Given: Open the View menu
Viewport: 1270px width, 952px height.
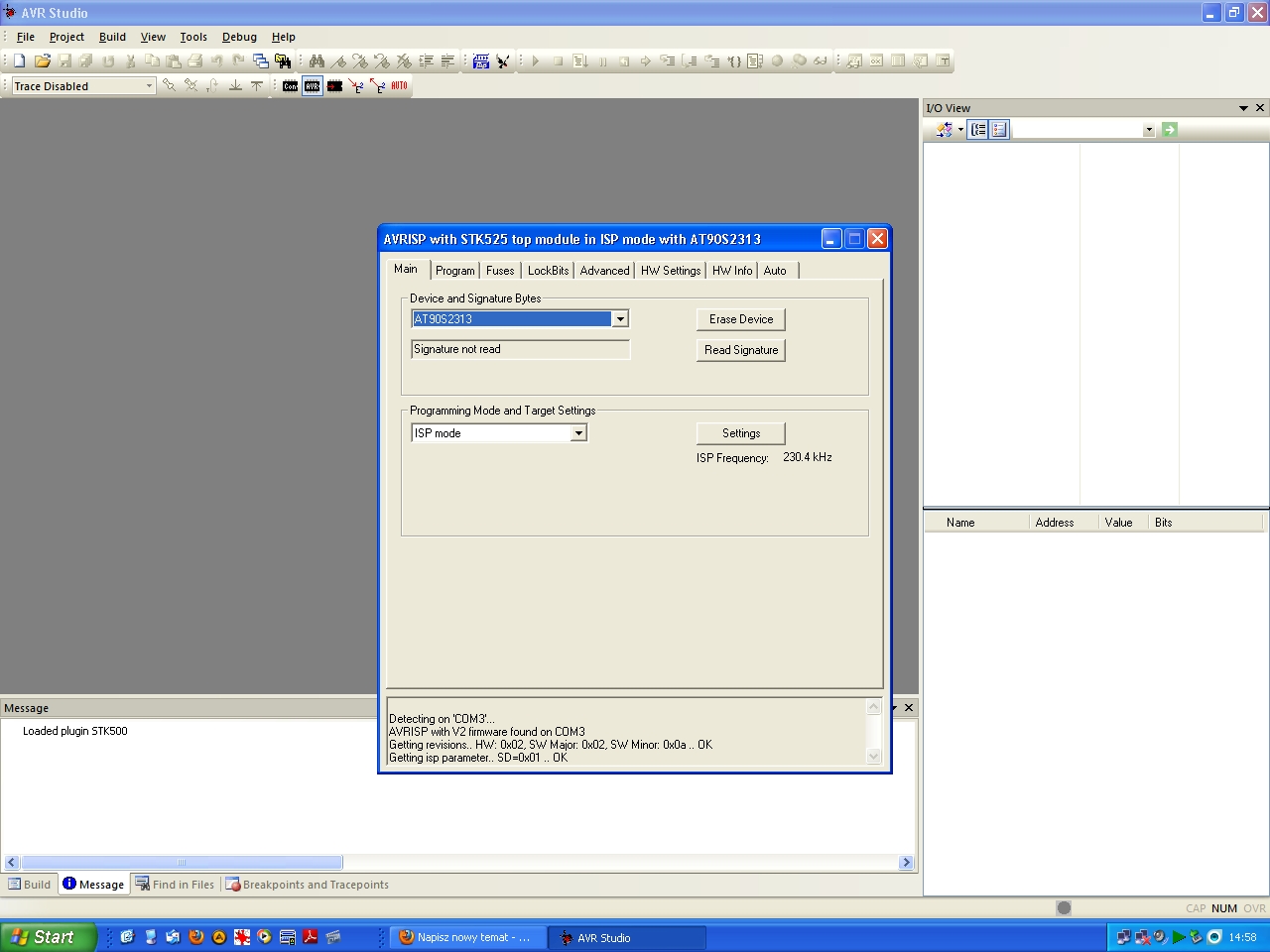Looking at the screenshot, I should (x=153, y=37).
